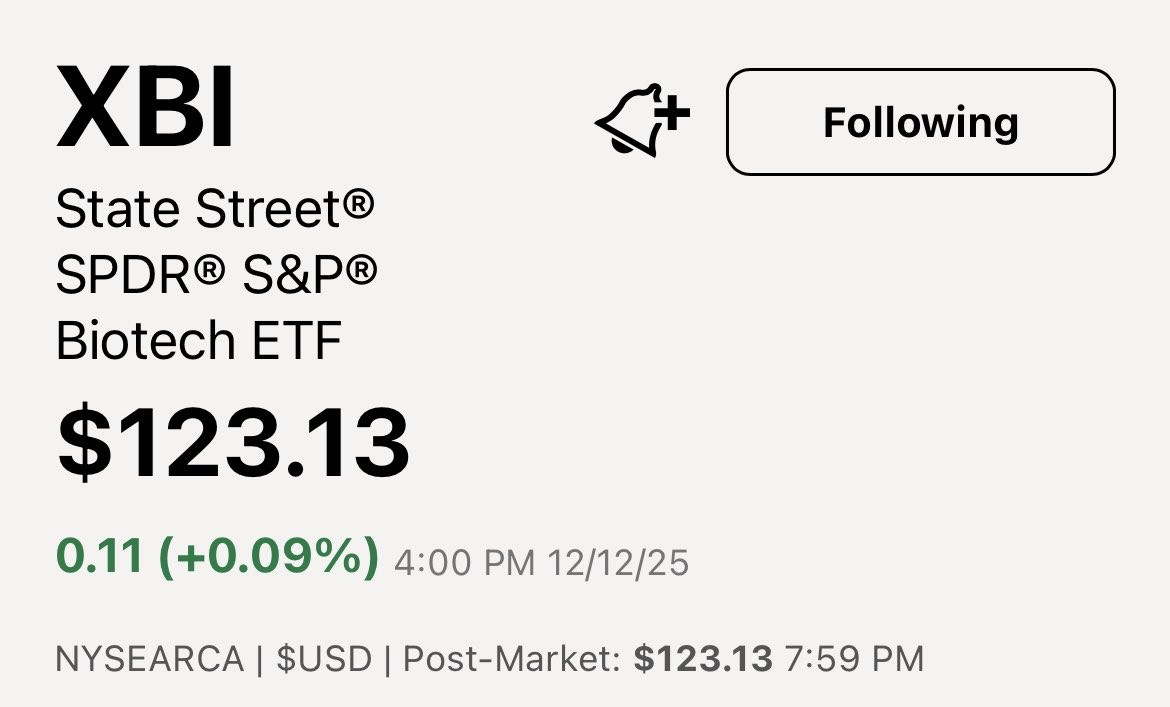Select the dollar sign of the main price
This screenshot has width=1170, height=707.
84,442
